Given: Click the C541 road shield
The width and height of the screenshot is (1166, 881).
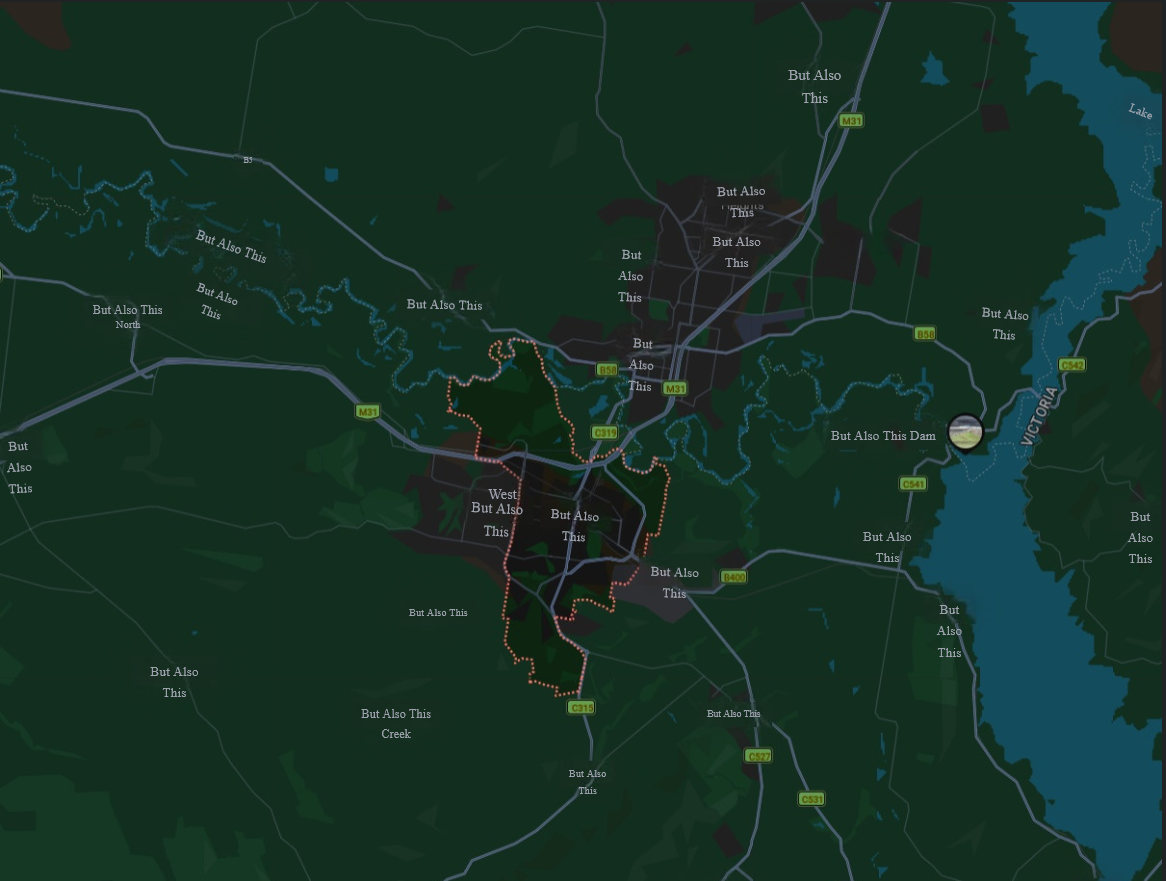Looking at the screenshot, I should click(x=913, y=484).
